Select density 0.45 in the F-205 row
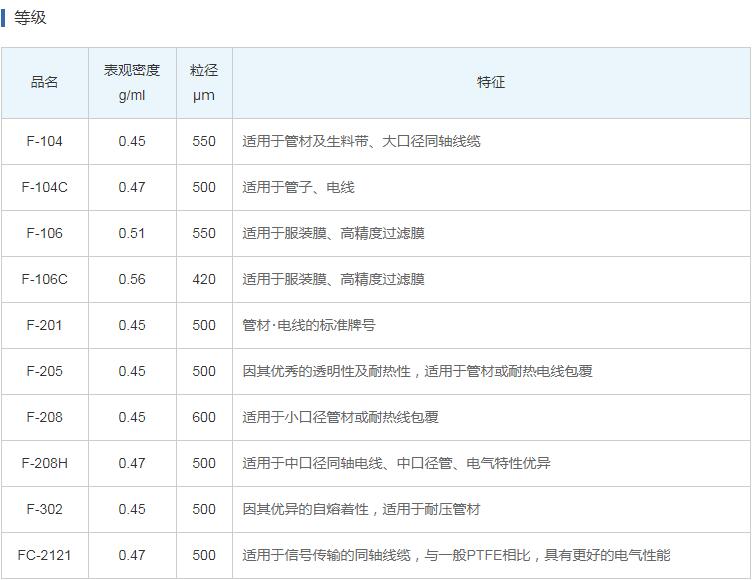 [x=132, y=371]
